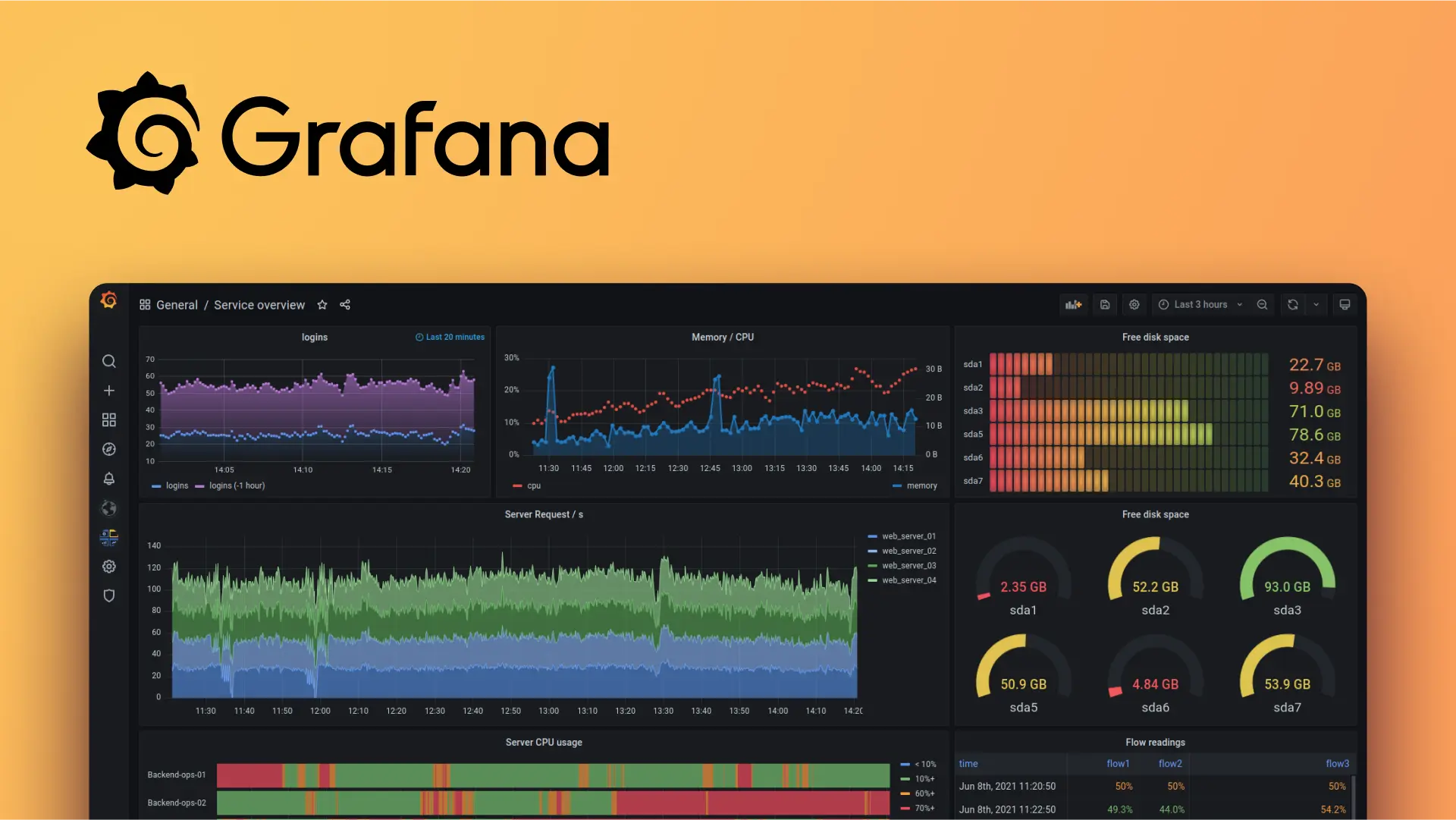Viewport: 1456px width, 820px height.
Task: Open the Configuration gear icon
Action: (x=109, y=567)
